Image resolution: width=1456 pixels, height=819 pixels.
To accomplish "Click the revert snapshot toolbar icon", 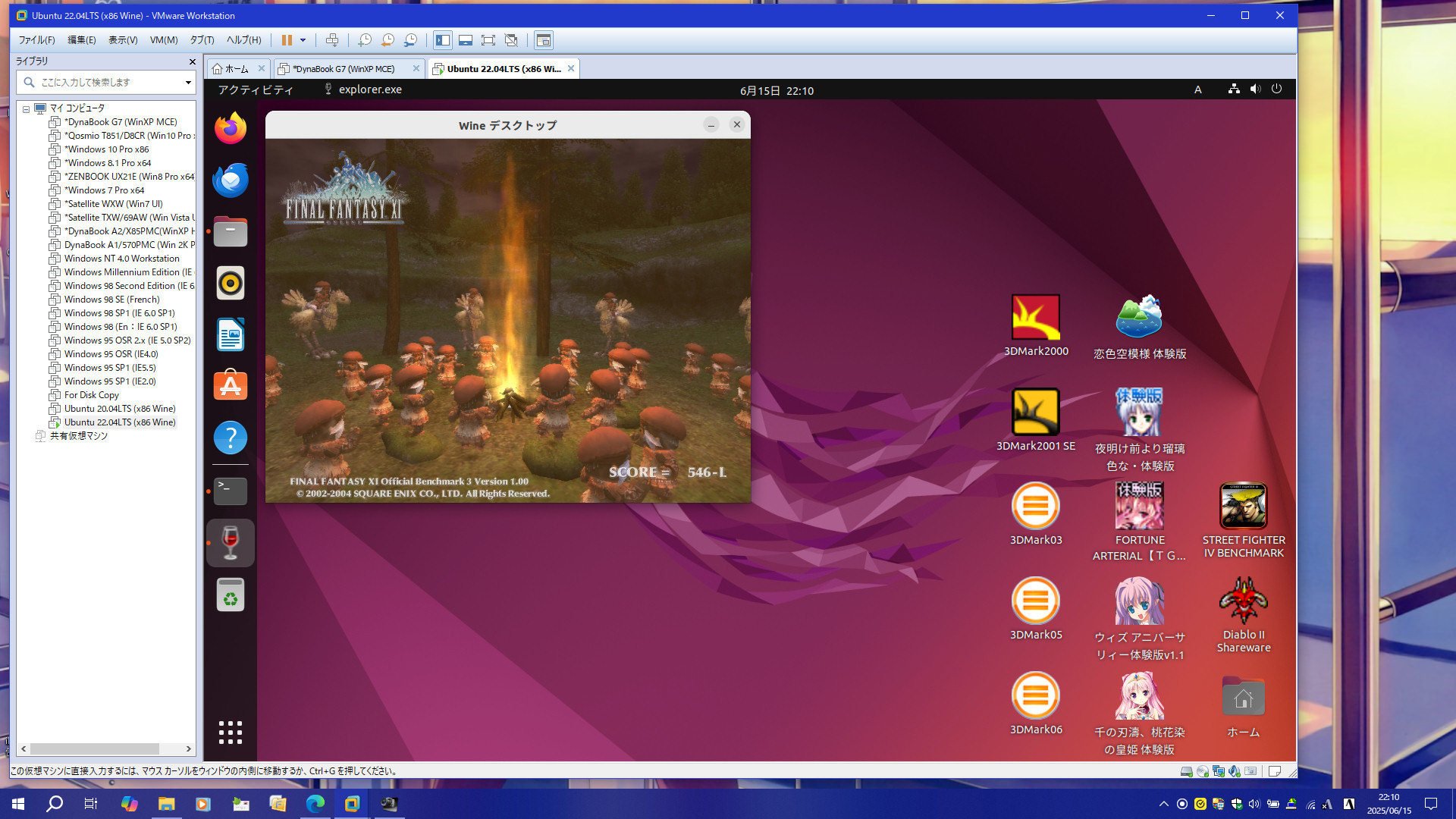I will [x=388, y=40].
